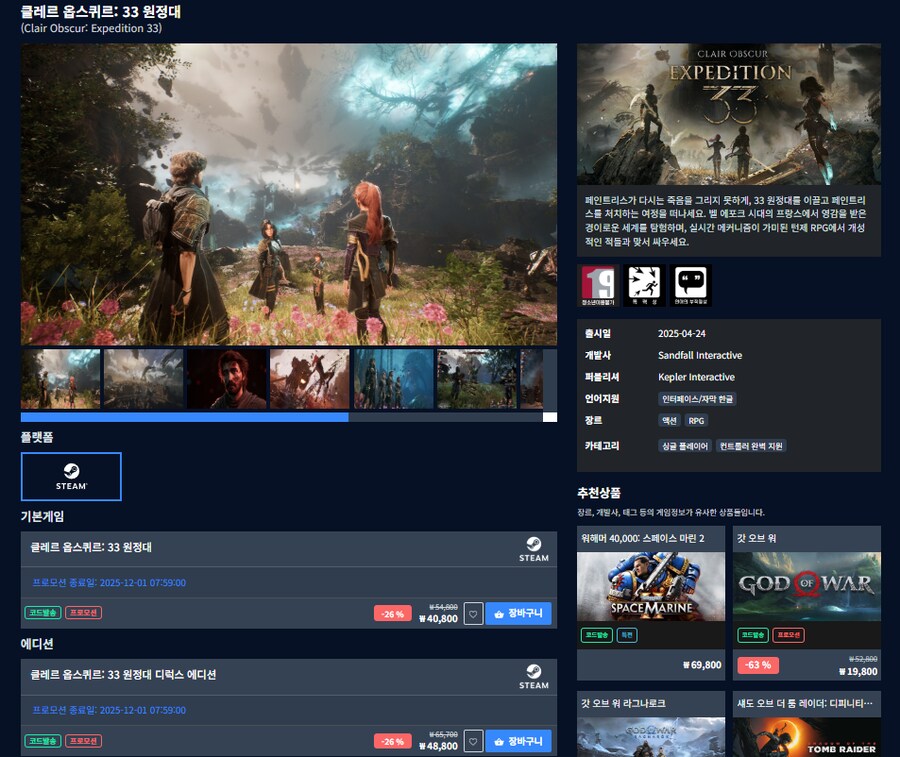Image resolution: width=900 pixels, height=757 pixels.
Task: Open the 싱글 플레이어 category tag
Action: point(685,446)
